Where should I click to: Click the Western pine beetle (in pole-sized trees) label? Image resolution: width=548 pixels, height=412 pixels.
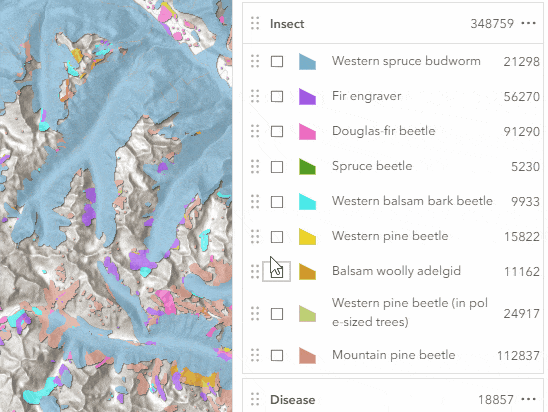tap(410, 312)
